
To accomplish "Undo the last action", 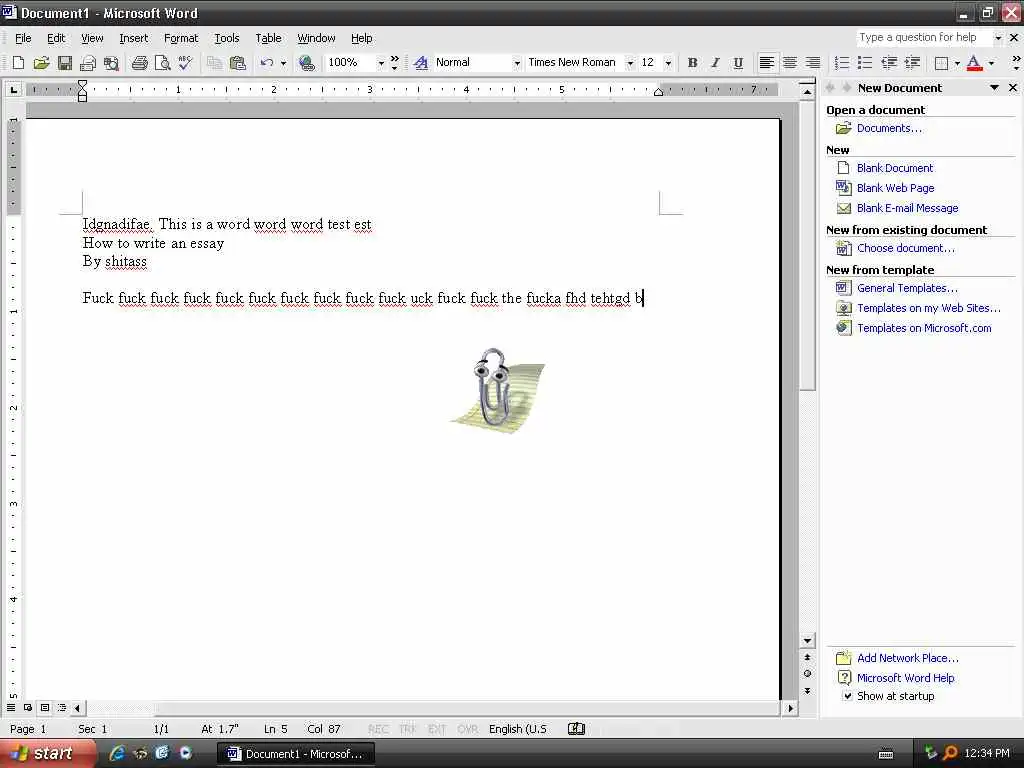I will tap(266, 63).
